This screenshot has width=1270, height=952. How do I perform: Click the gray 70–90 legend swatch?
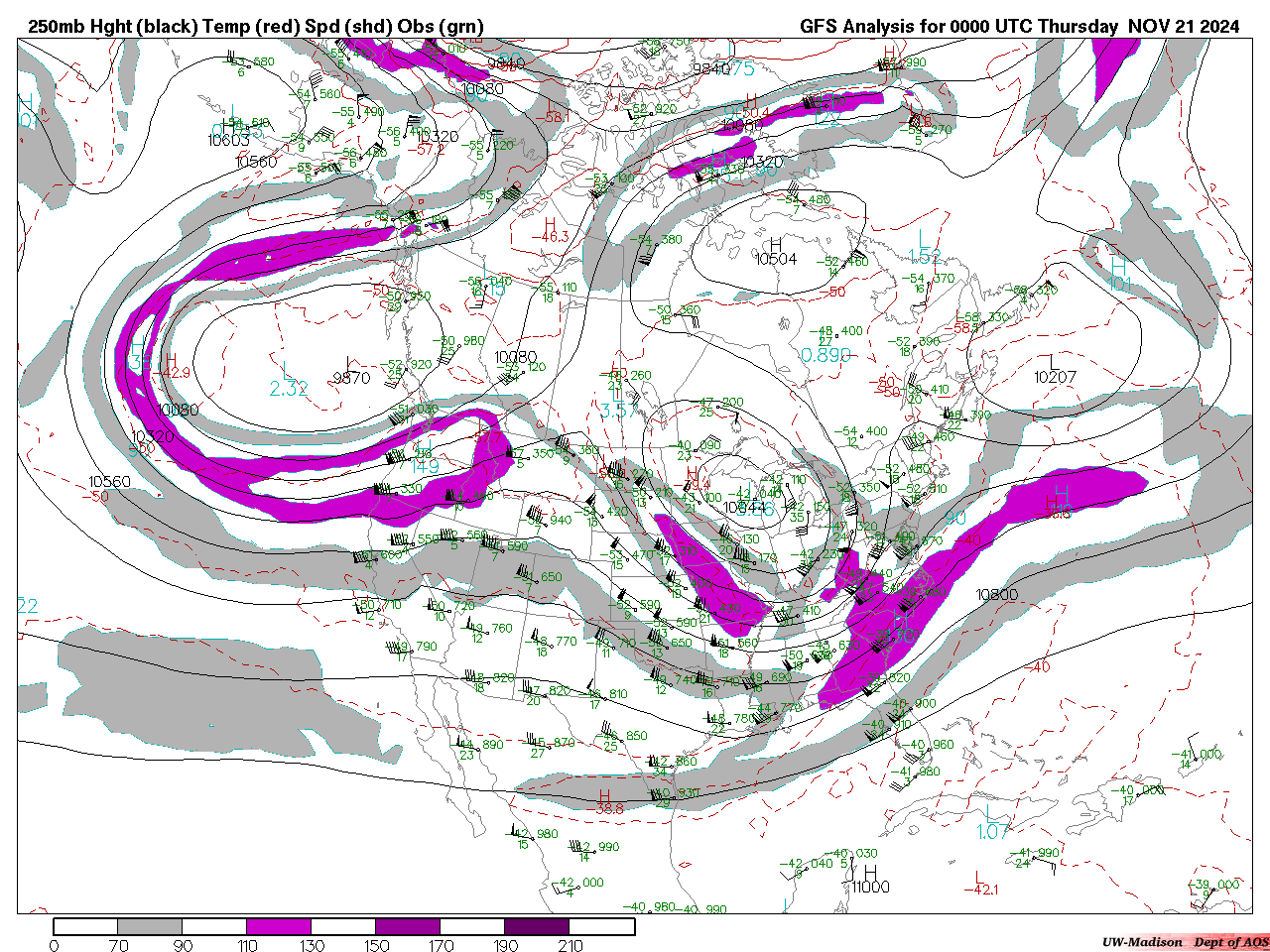[x=150, y=926]
